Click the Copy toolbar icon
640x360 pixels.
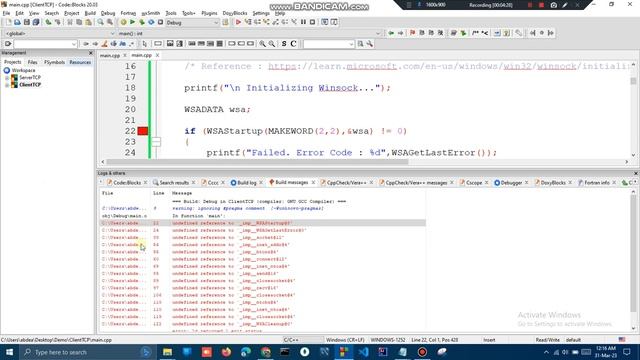point(79,22)
